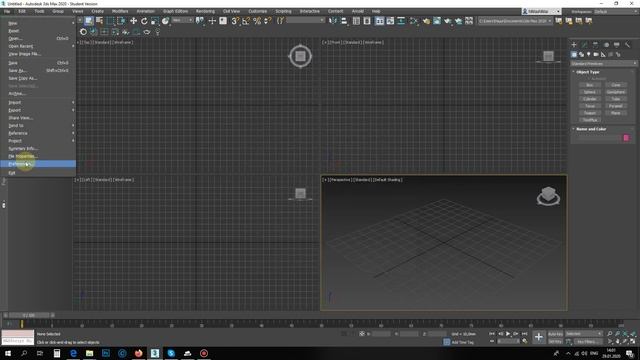
Task: Open the Display tab in command panel
Action: click(617, 44)
